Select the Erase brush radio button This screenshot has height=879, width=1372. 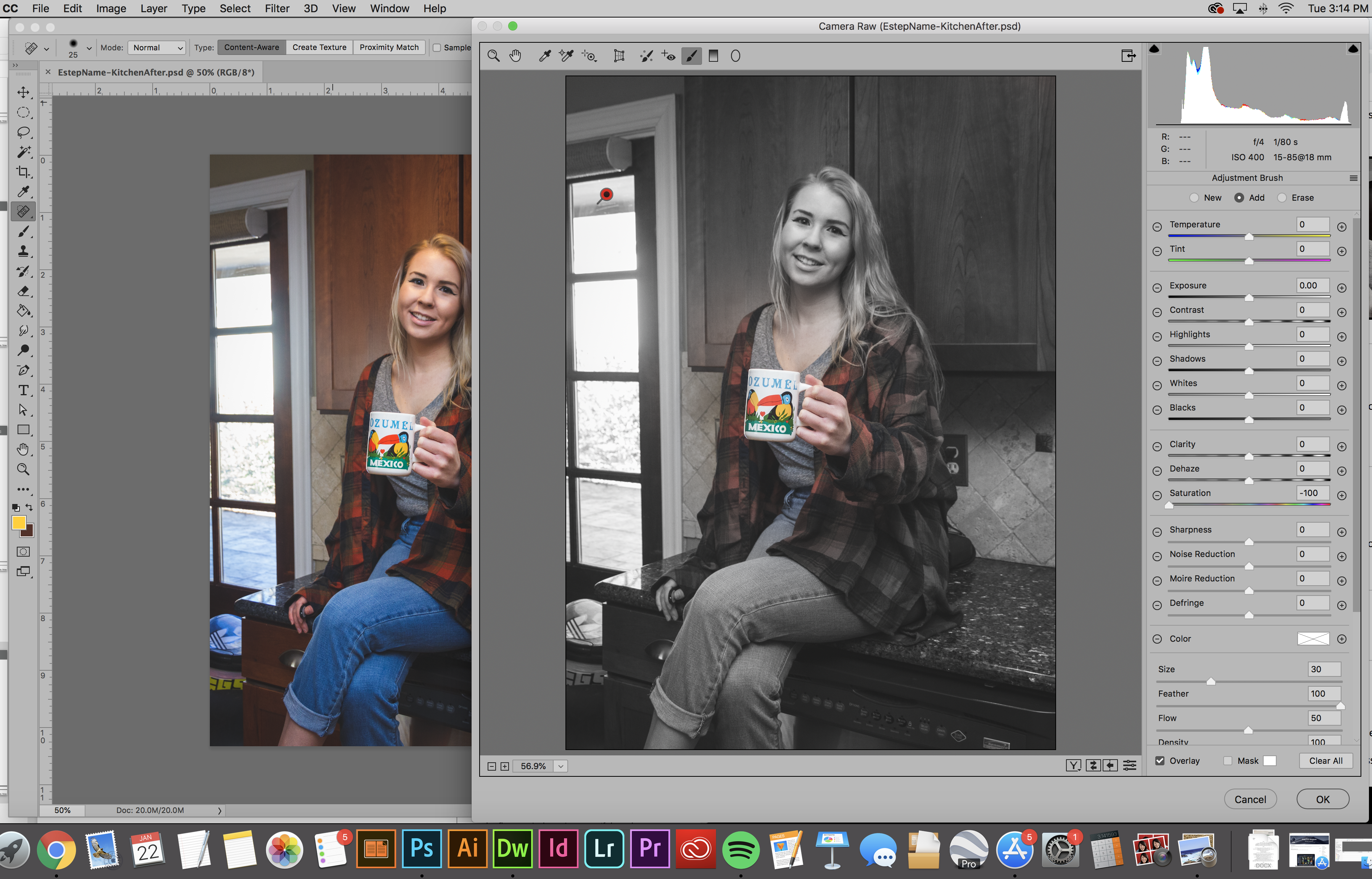[x=1282, y=198]
